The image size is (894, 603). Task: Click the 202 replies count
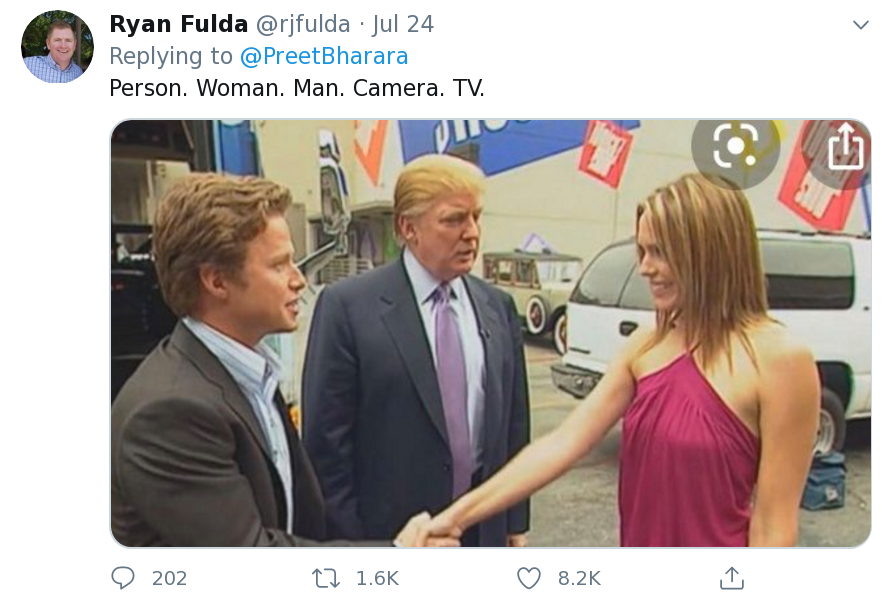169,578
